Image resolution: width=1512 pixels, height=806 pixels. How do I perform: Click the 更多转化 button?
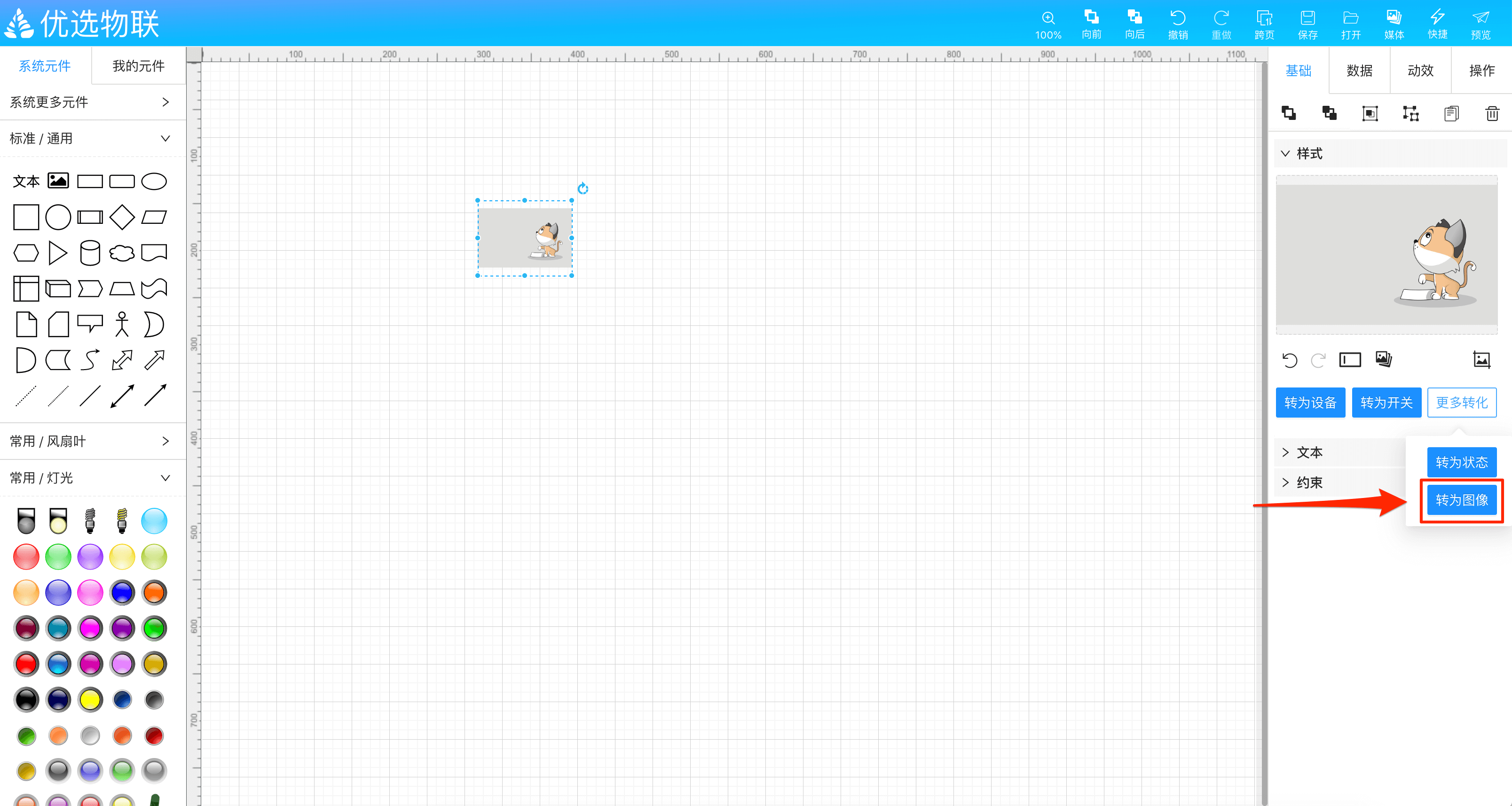[x=1462, y=403]
